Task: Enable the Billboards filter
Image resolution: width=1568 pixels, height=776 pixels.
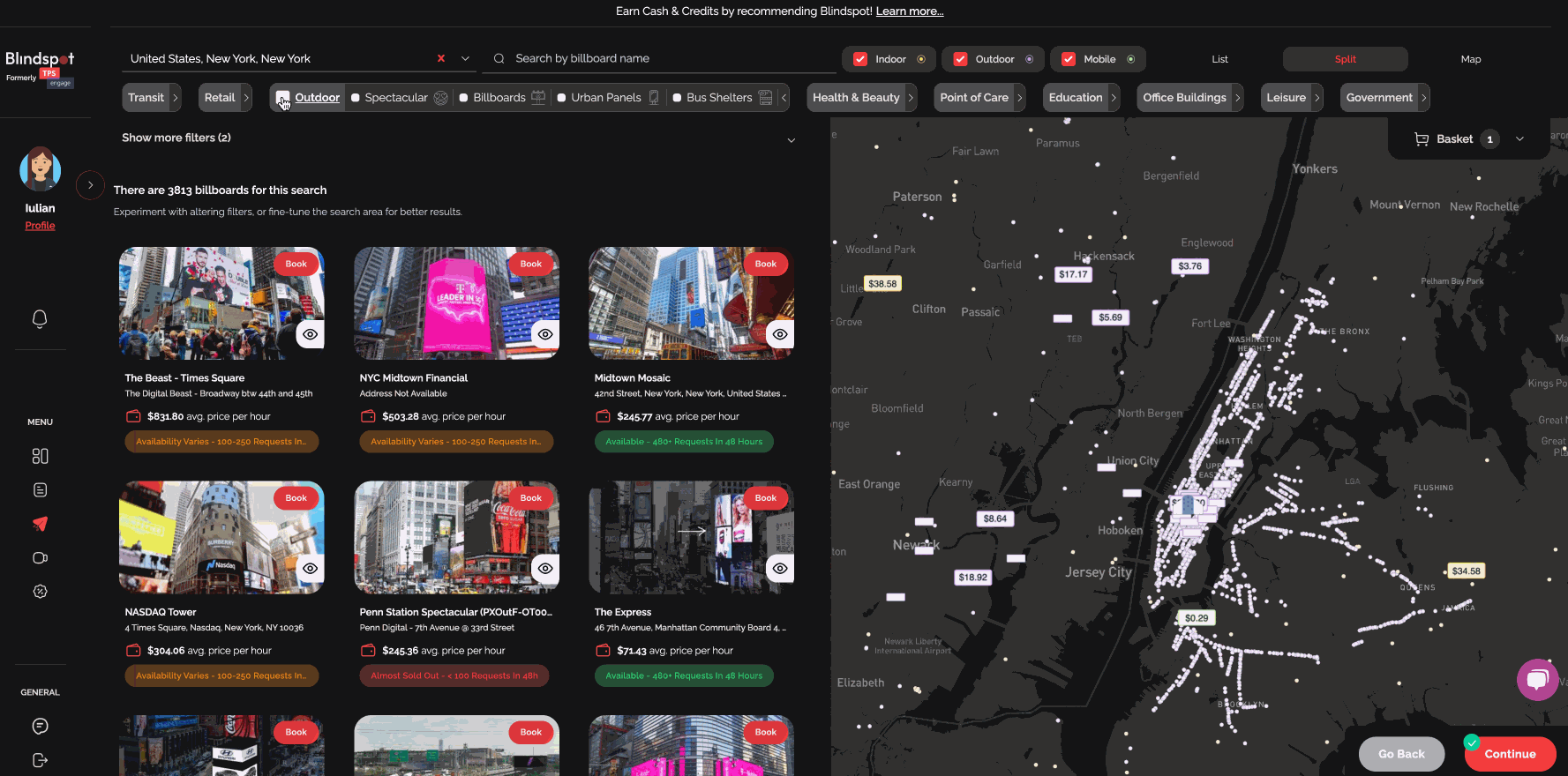Action: point(463,98)
